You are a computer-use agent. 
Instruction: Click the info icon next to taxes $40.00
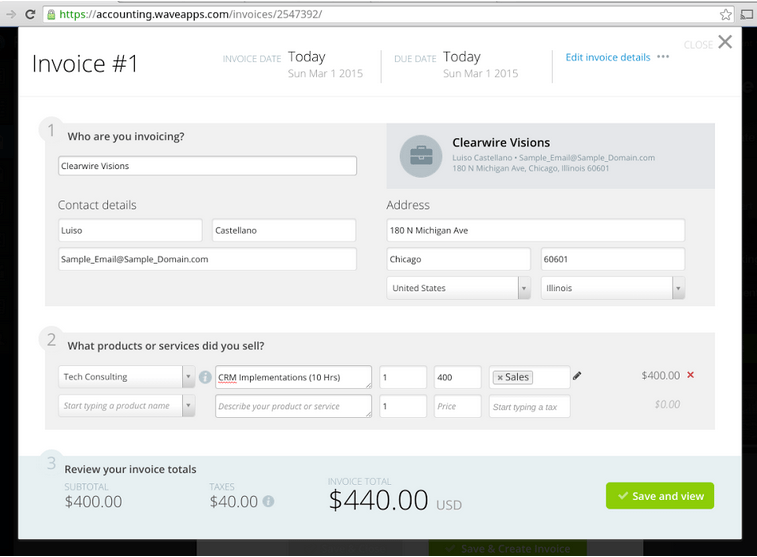coord(268,501)
